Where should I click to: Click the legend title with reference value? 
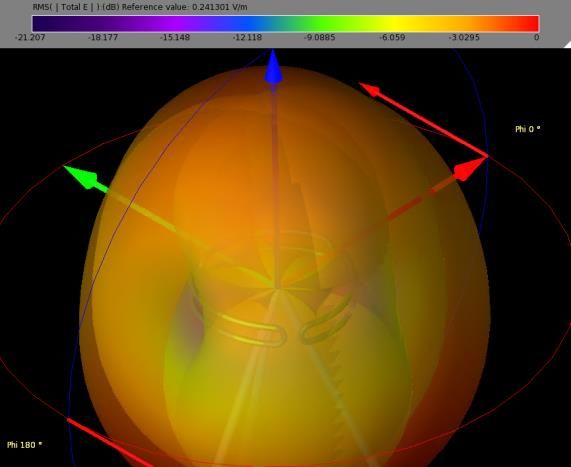pos(140,7)
